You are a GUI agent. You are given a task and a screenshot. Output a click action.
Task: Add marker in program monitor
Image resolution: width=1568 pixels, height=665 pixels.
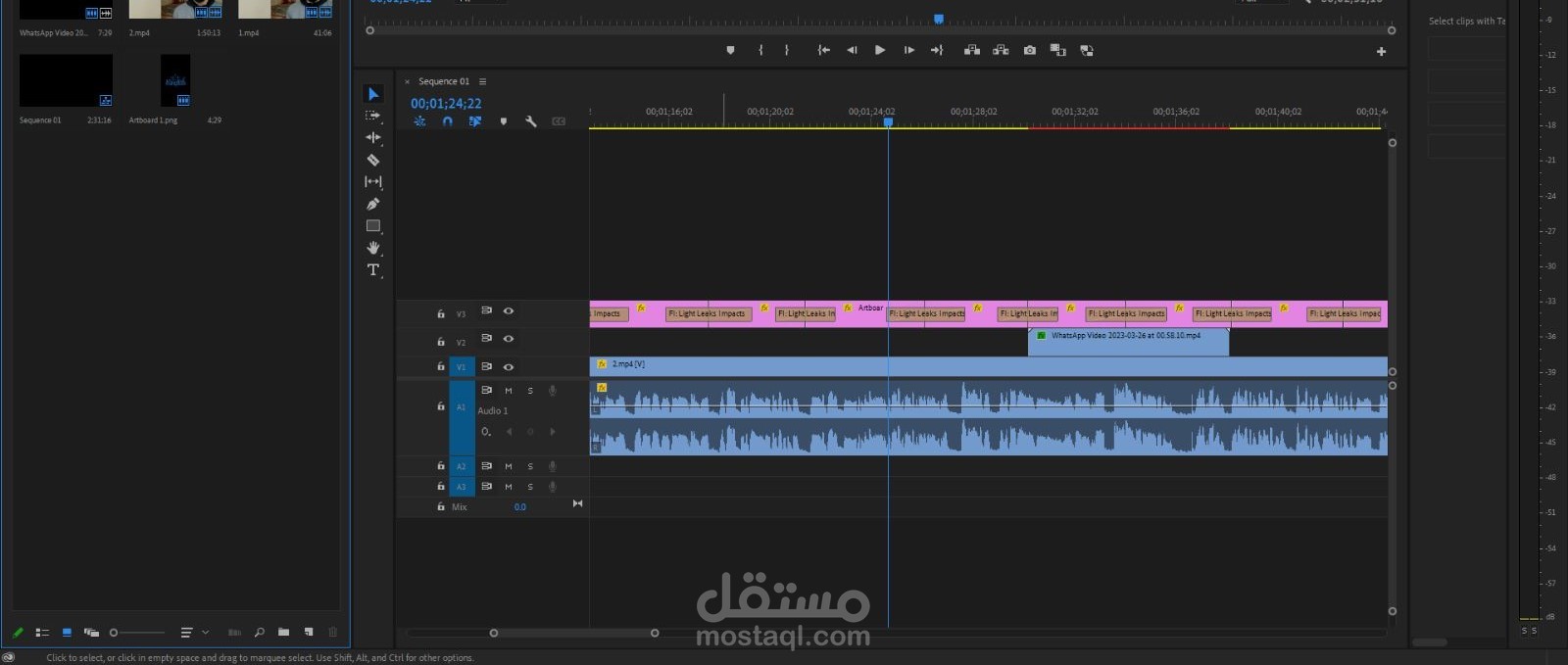coord(730,50)
